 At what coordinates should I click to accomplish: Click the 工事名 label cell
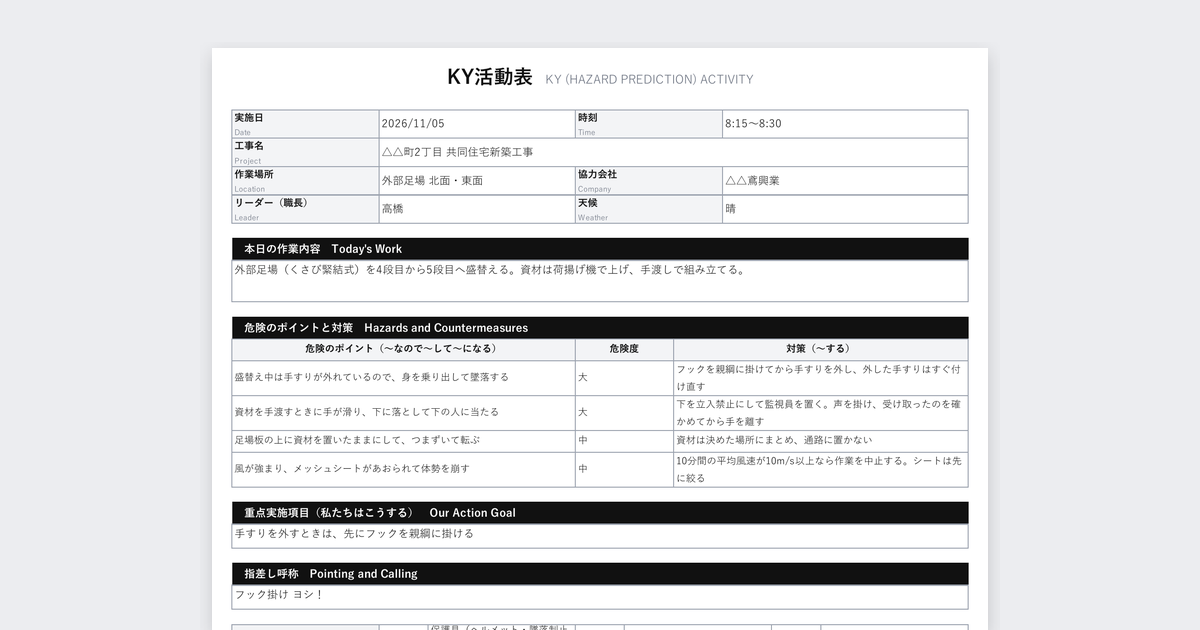[x=305, y=152]
